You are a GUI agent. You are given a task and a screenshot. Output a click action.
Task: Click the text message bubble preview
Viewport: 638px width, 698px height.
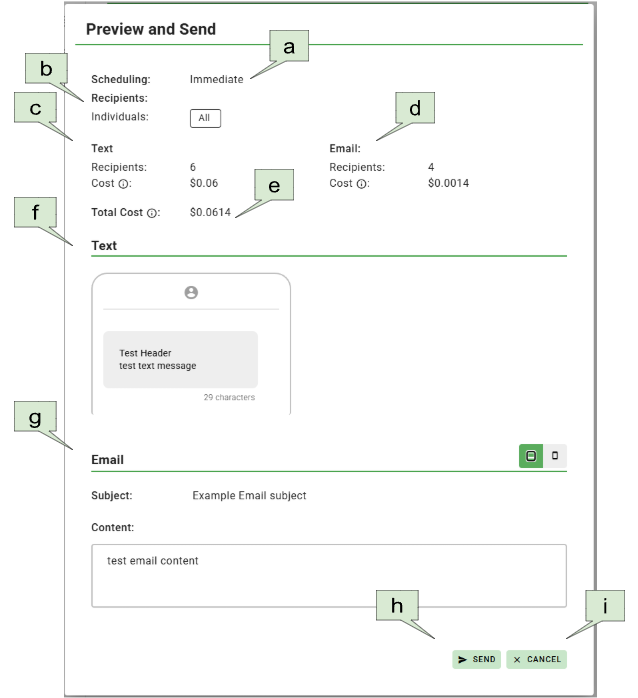[x=181, y=360]
